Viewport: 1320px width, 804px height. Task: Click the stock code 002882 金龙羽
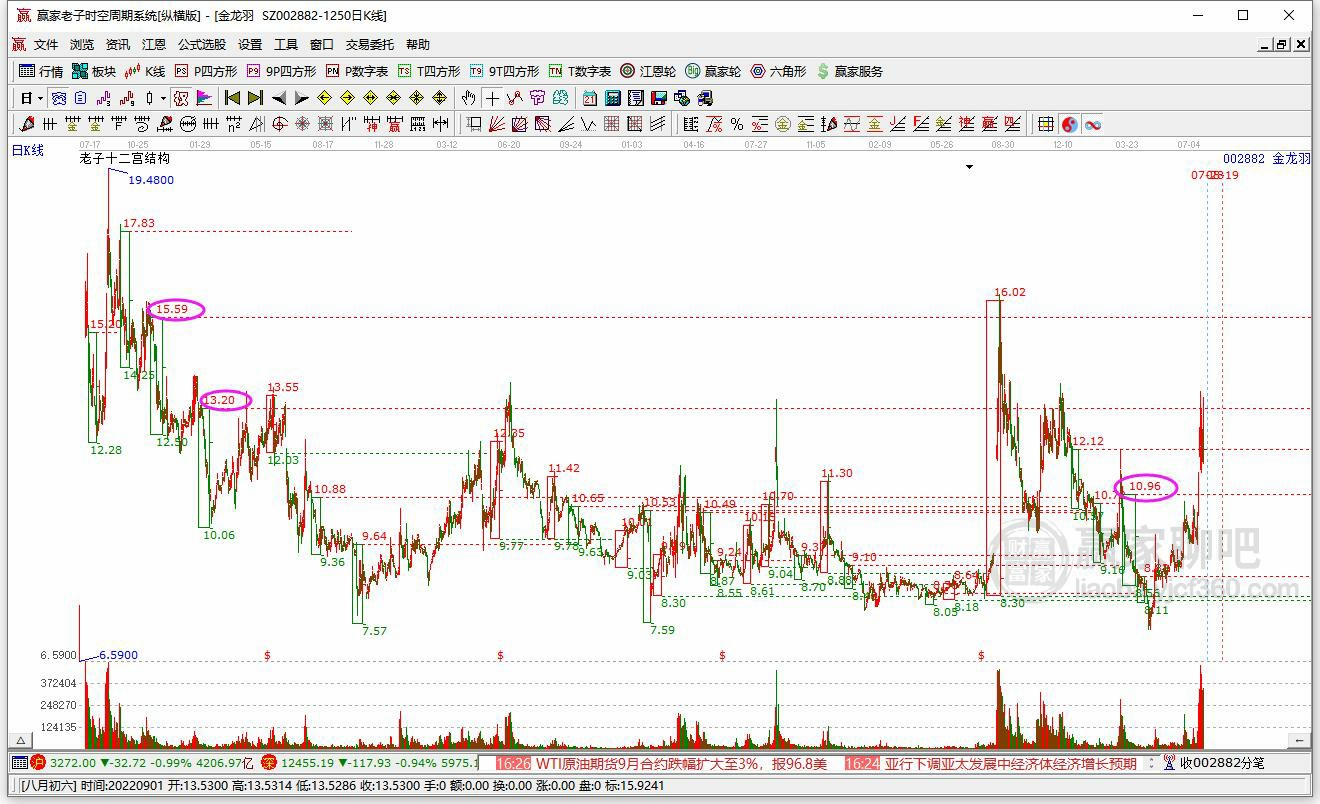[1267, 159]
